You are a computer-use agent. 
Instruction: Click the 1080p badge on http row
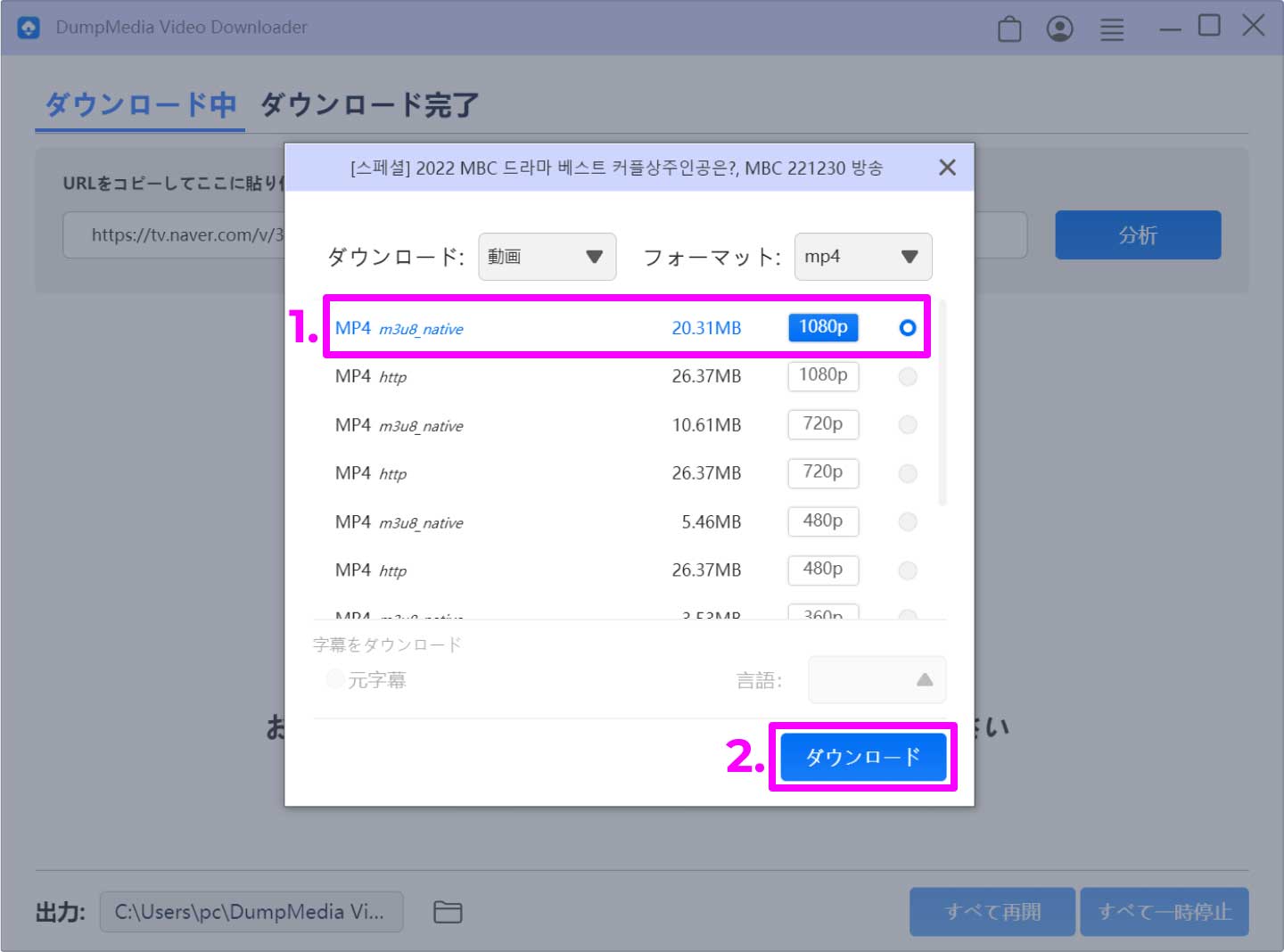(x=823, y=375)
